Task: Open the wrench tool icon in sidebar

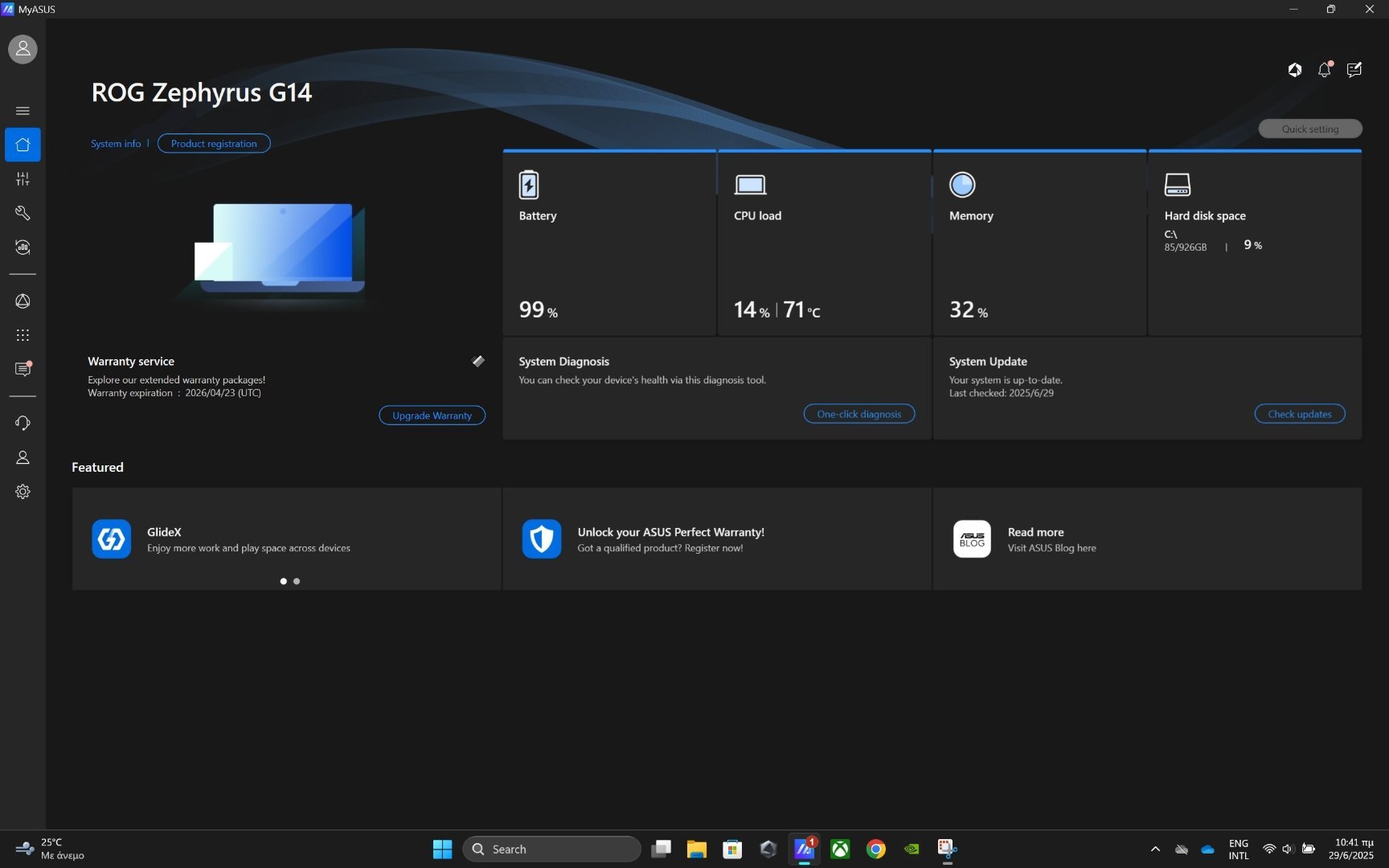Action: point(23,213)
